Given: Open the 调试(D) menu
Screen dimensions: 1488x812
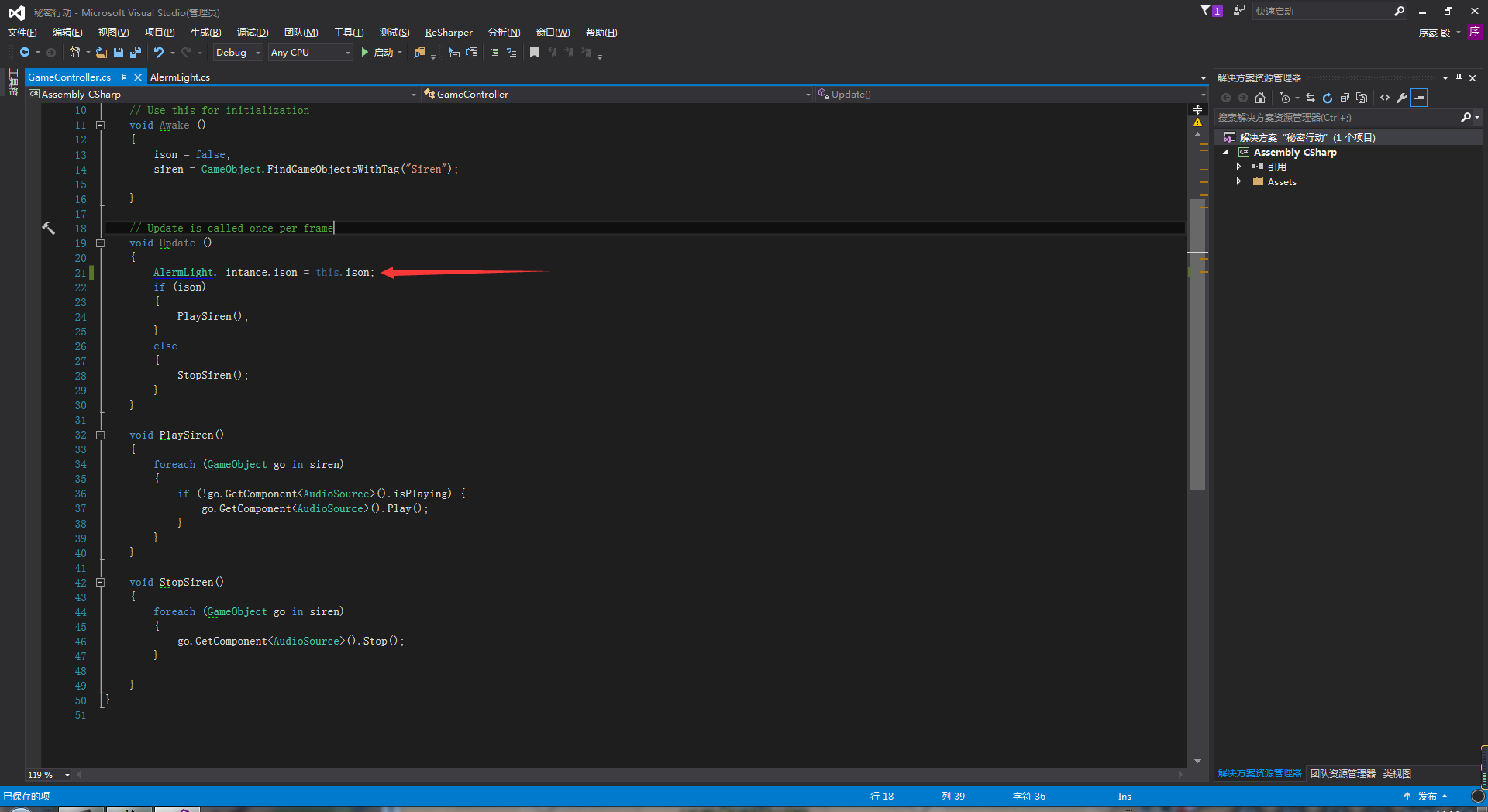Looking at the screenshot, I should (253, 33).
